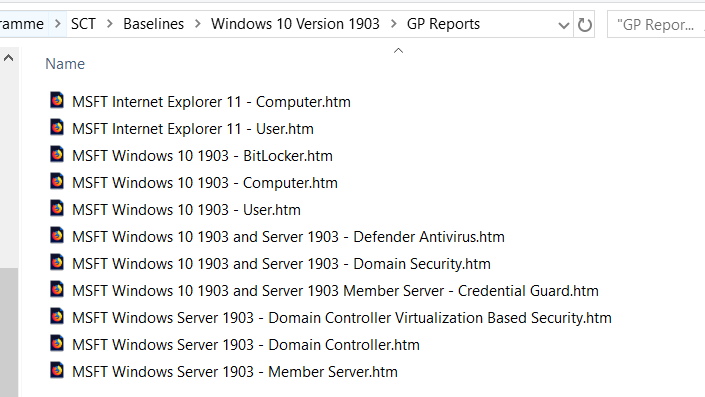Click the search GP Reports input box
The image size is (705, 397).
[656, 25]
